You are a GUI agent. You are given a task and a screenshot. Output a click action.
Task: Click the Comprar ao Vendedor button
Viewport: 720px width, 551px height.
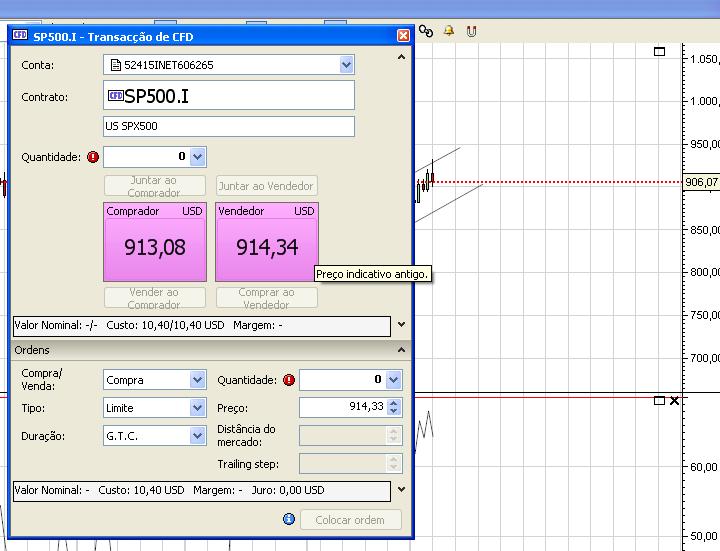coord(266,298)
